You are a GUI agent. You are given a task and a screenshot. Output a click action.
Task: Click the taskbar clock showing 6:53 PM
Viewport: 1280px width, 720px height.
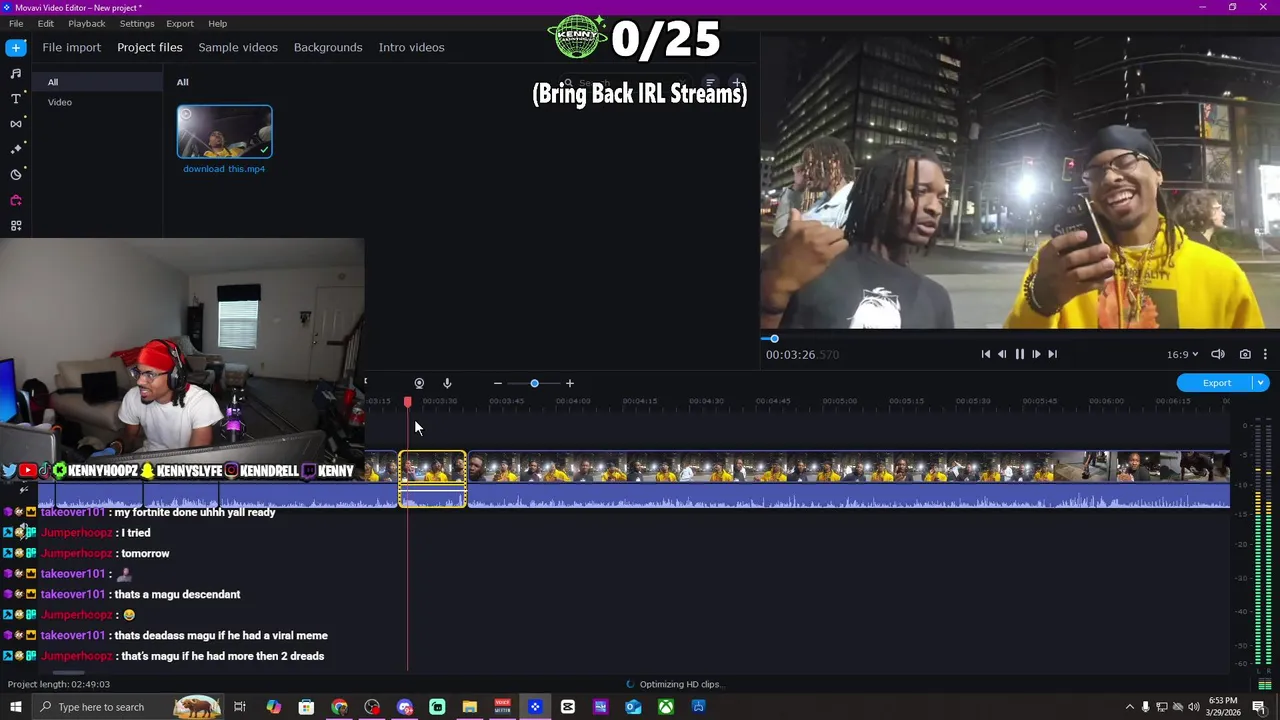click(1223, 707)
